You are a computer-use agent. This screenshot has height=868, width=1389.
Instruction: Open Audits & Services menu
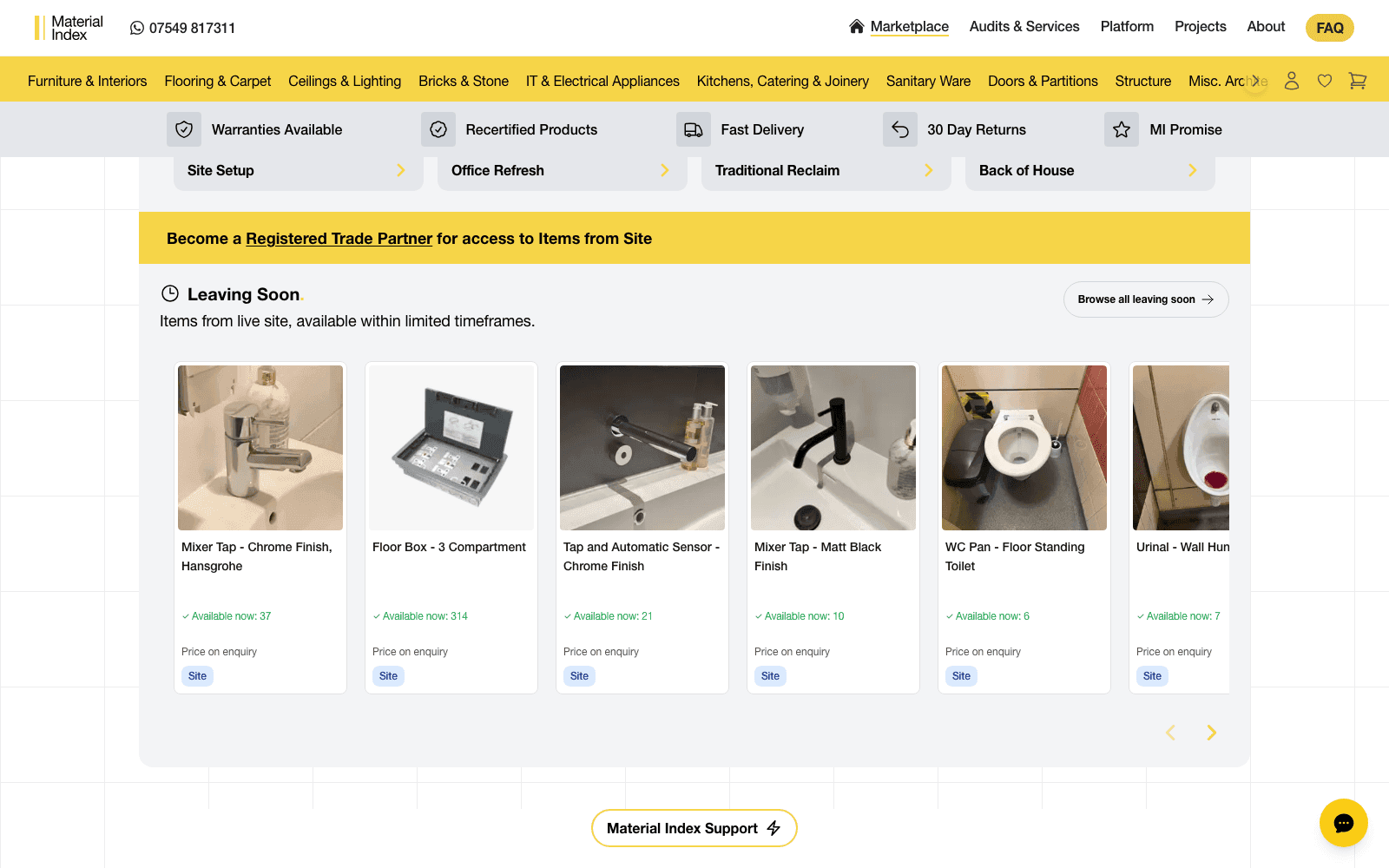click(1024, 27)
